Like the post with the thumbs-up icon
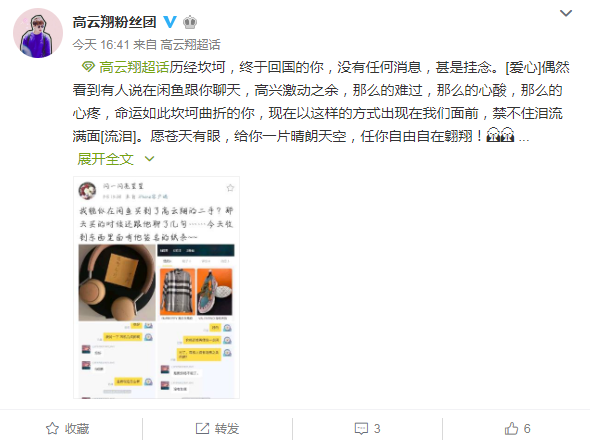590x443 pixels. click(511, 428)
